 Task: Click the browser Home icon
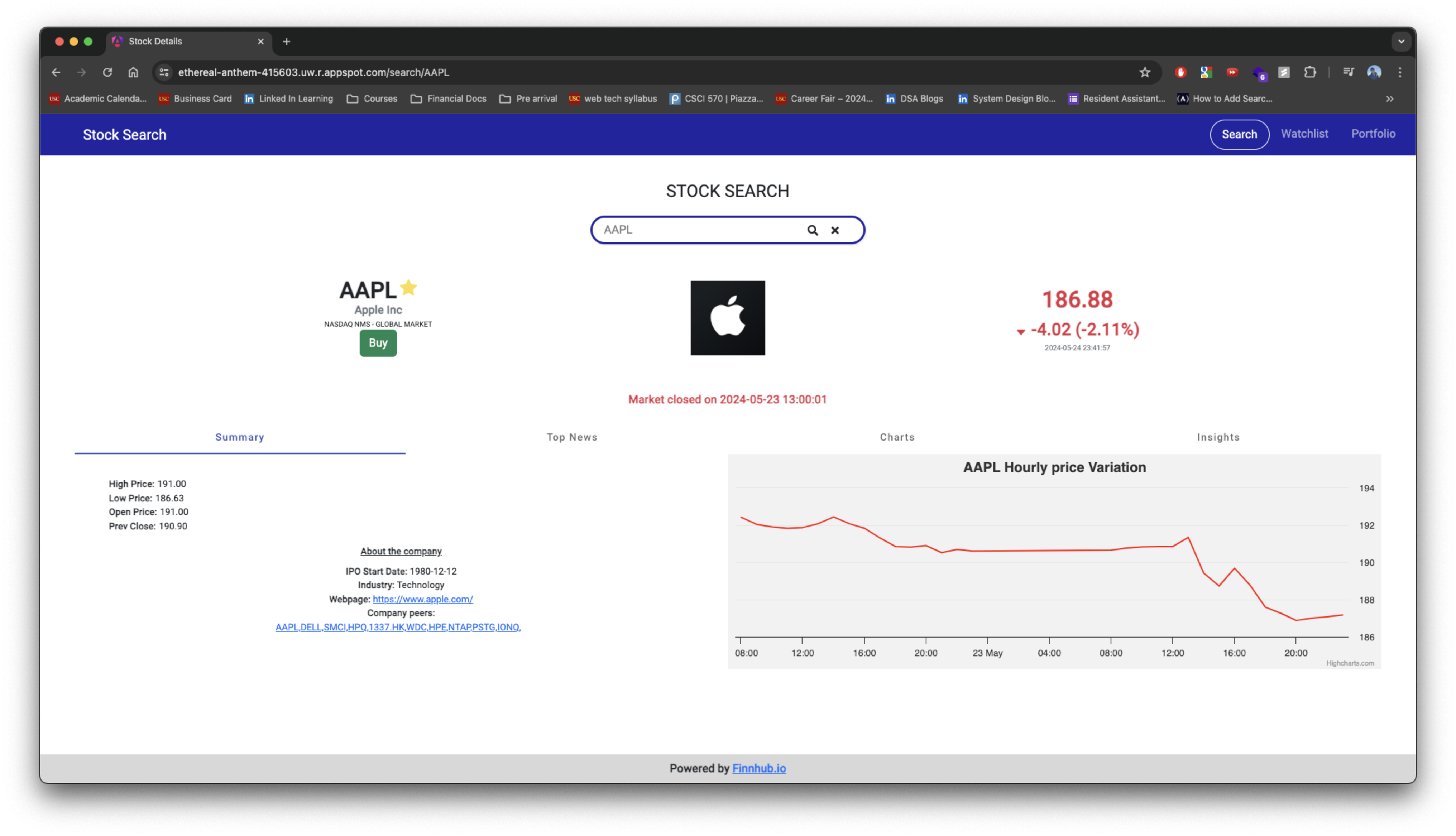pos(133,72)
